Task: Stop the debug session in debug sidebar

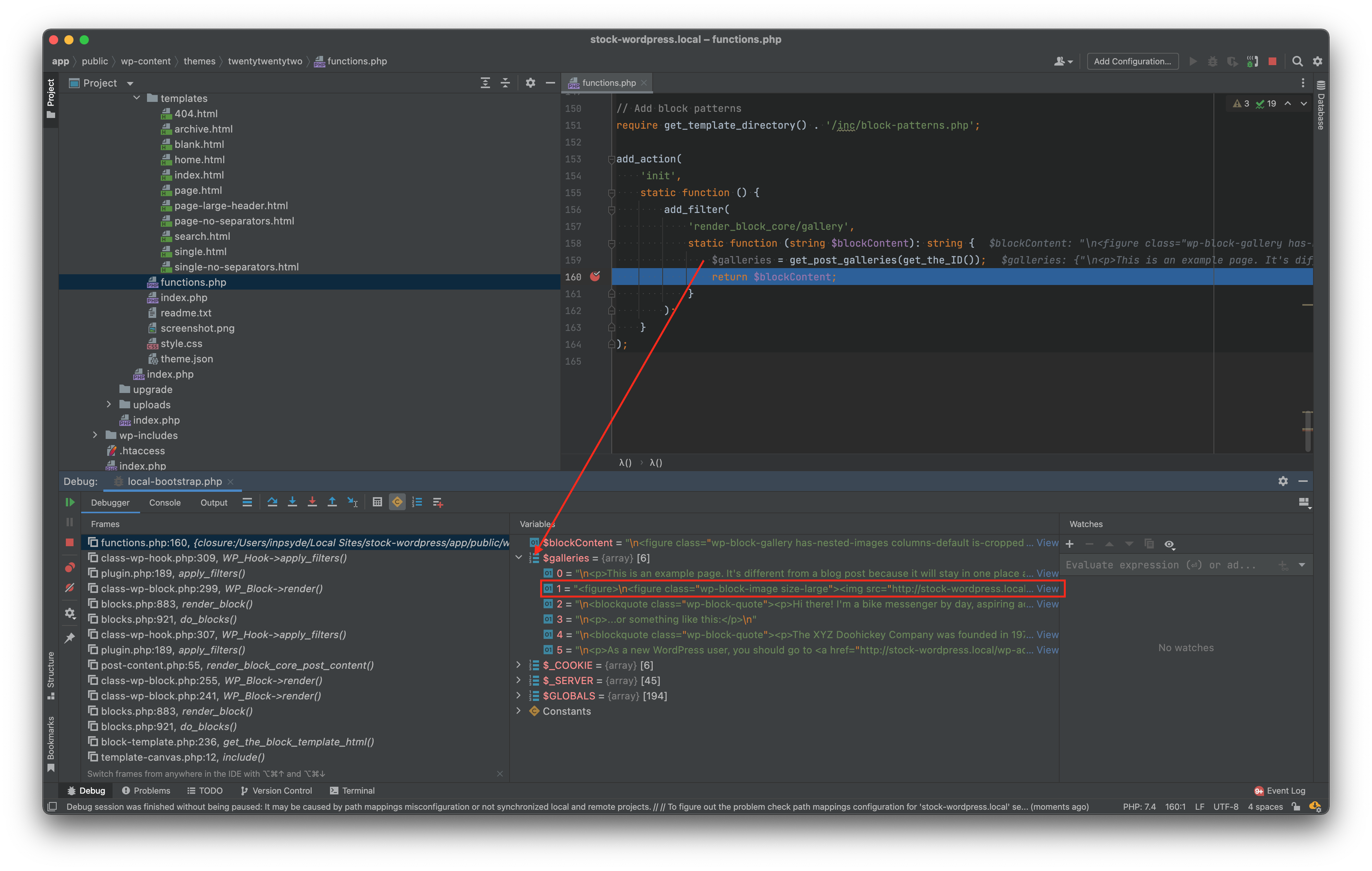Action: click(70, 542)
